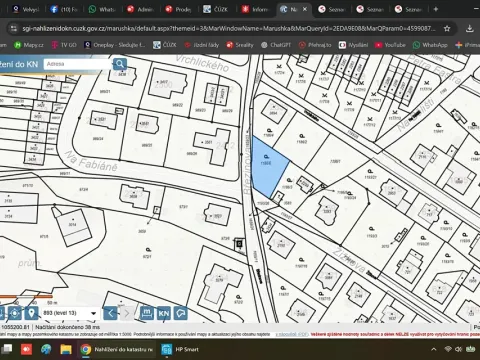This screenshot has height=360, width=480.
Task: Open File Explorer from the taskbar
Action: point(66,349)
